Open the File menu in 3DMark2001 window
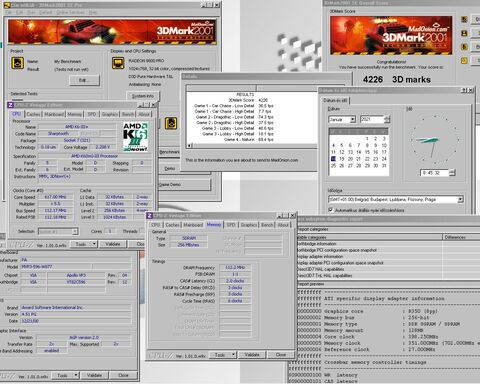This screenshot has height=384, width=480. pyautogui.click(x=8, y=12)
